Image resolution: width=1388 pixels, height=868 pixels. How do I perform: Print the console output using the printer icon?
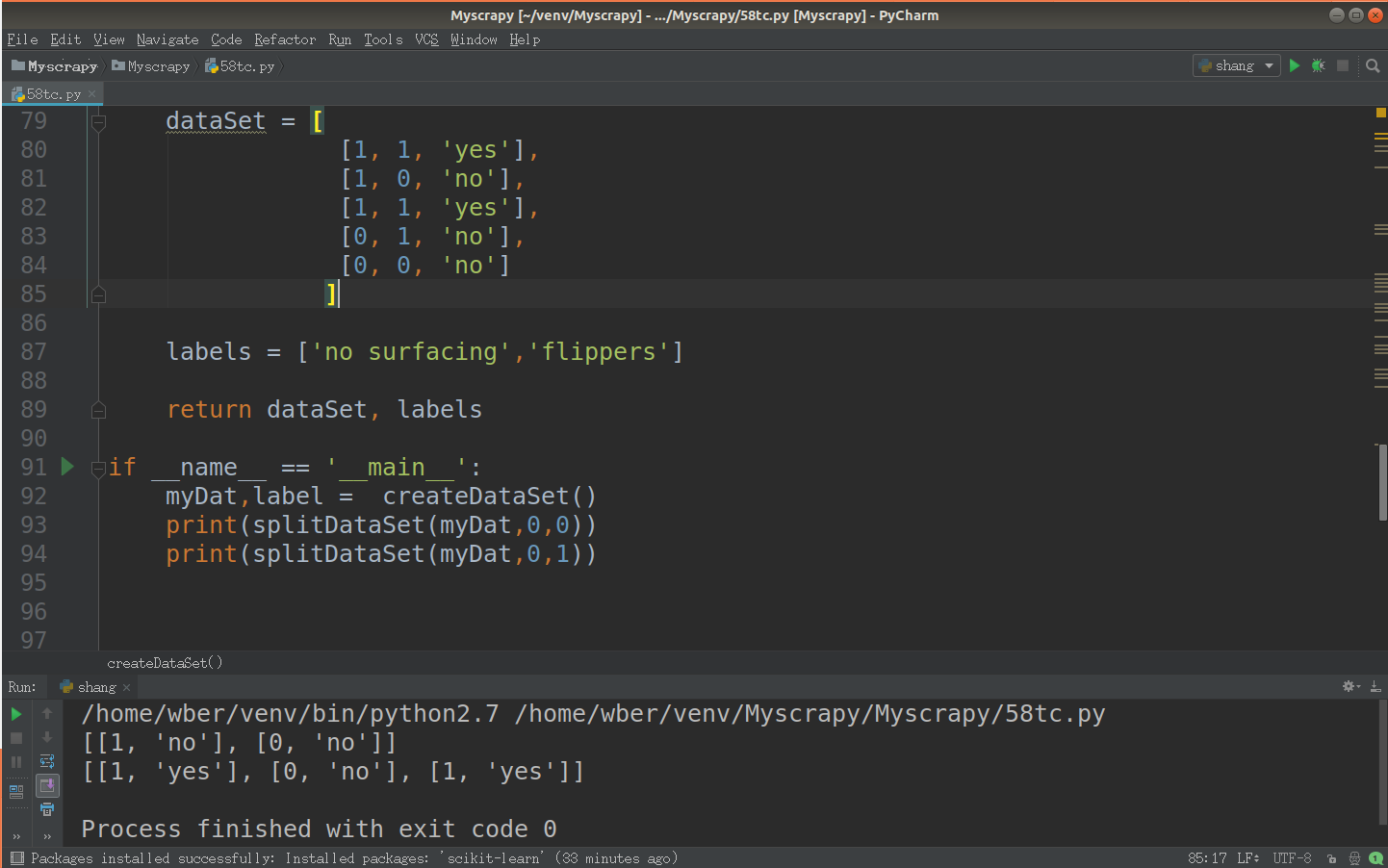coord(47,809)
